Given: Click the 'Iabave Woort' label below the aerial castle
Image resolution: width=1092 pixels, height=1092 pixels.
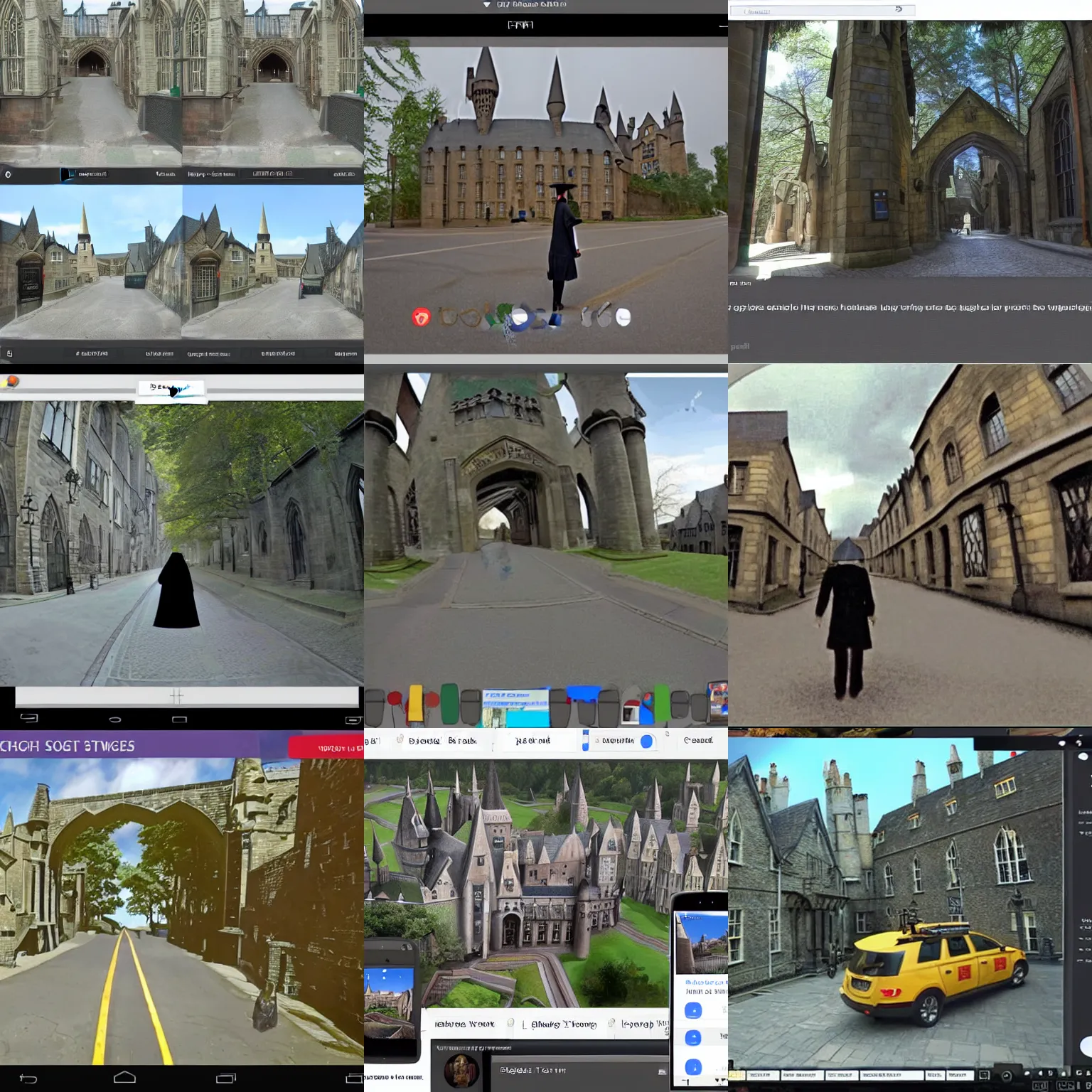Looking at the screenshot, I should pos(464,1024).
